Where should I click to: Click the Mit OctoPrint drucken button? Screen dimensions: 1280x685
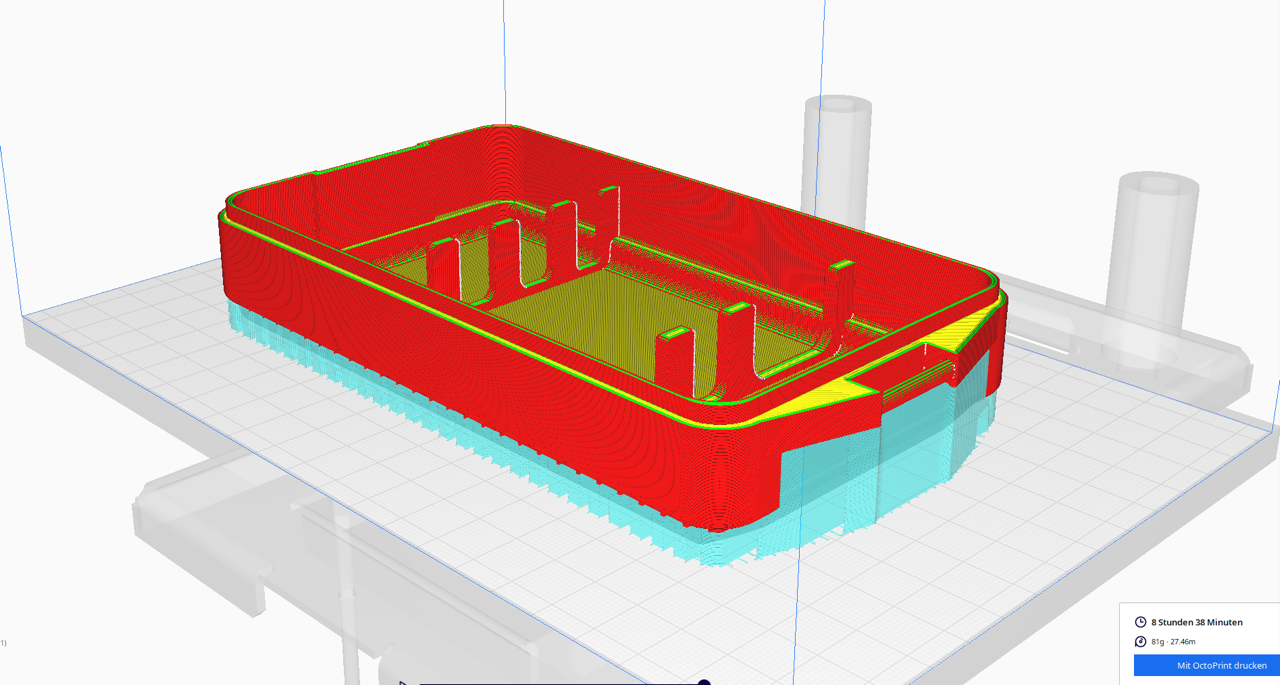(x=1206, y=665)
